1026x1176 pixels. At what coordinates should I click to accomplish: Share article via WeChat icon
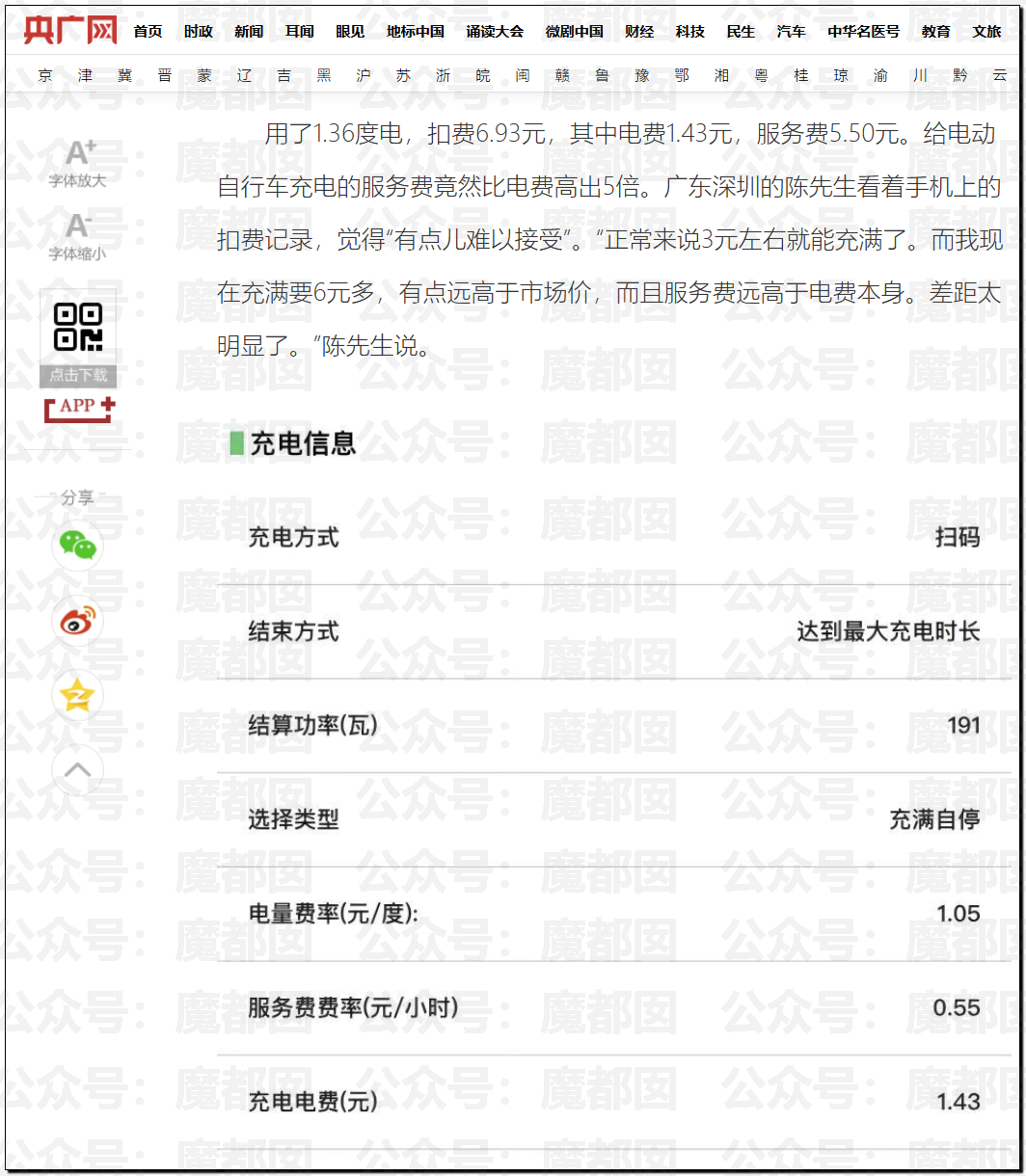(x=78, y=546)
